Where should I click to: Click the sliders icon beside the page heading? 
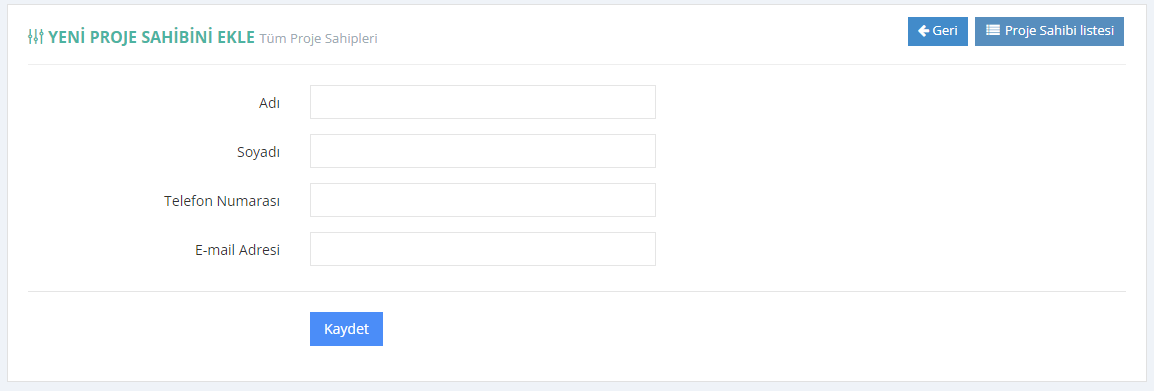[36, 37]
